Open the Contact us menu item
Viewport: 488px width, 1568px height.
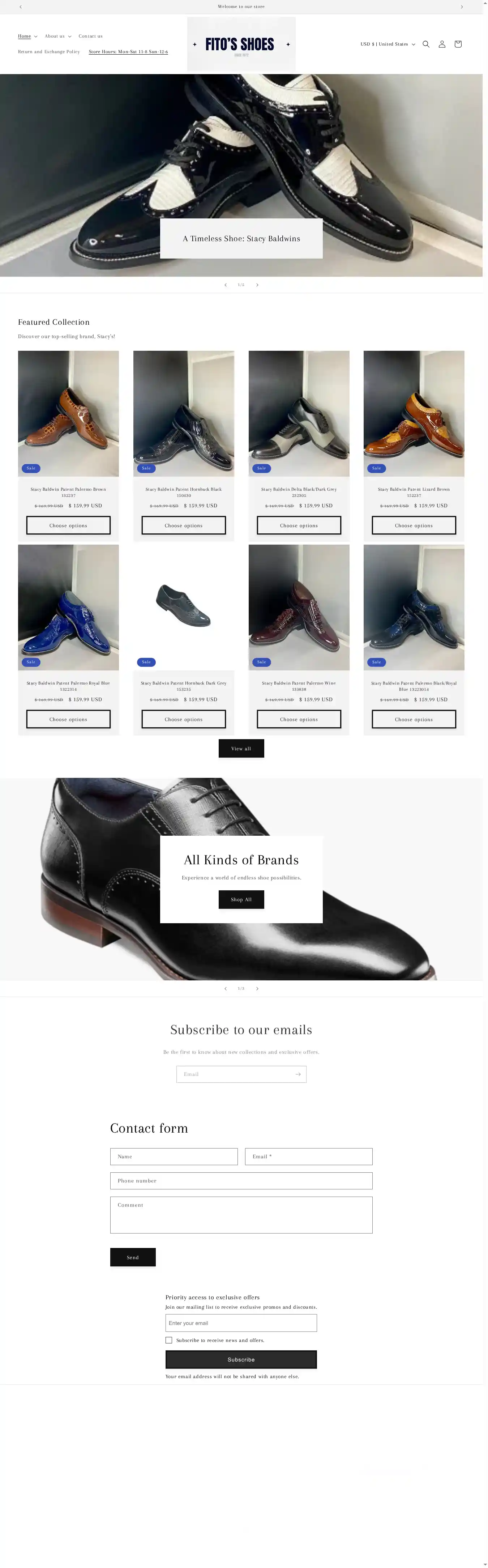coord(91,36)
